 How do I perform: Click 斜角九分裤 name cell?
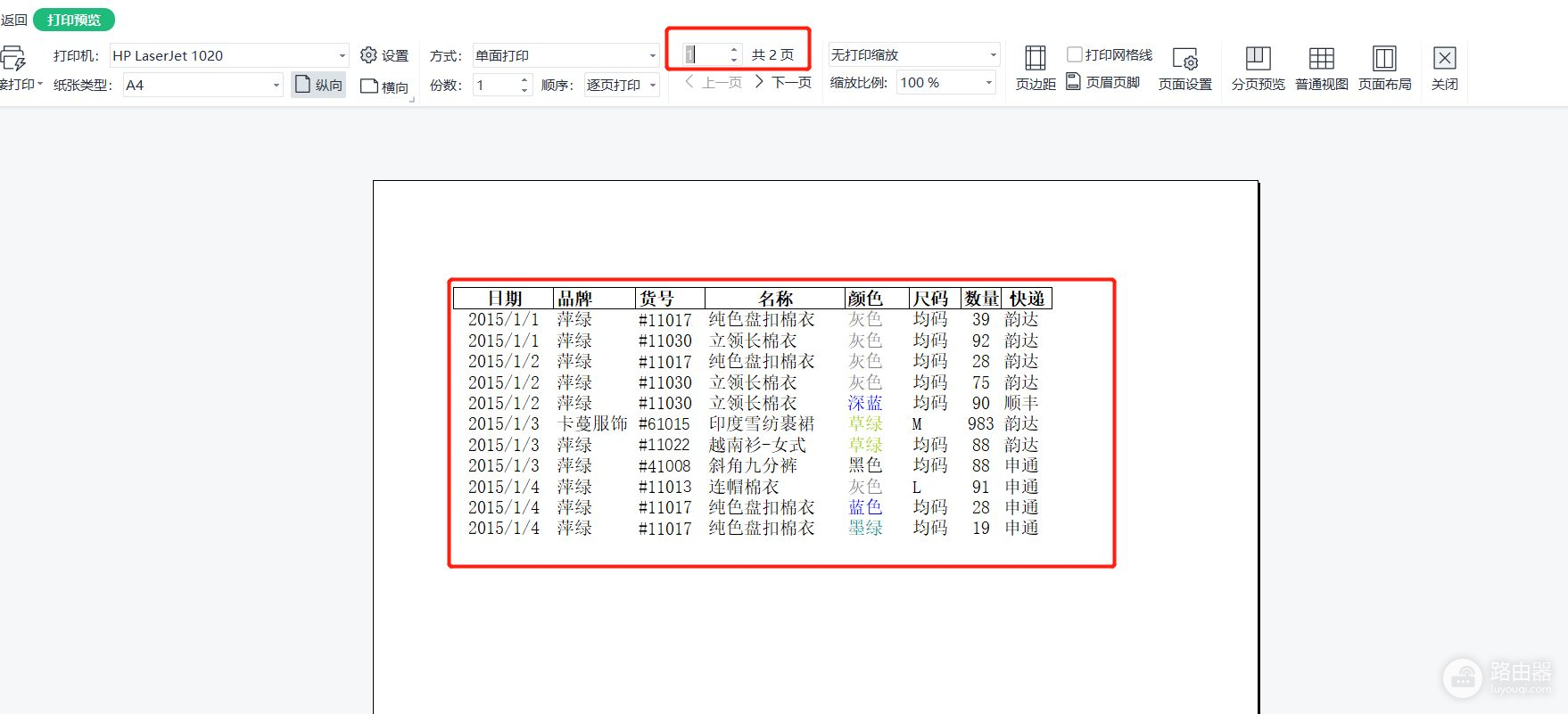(x=753, y=465)
